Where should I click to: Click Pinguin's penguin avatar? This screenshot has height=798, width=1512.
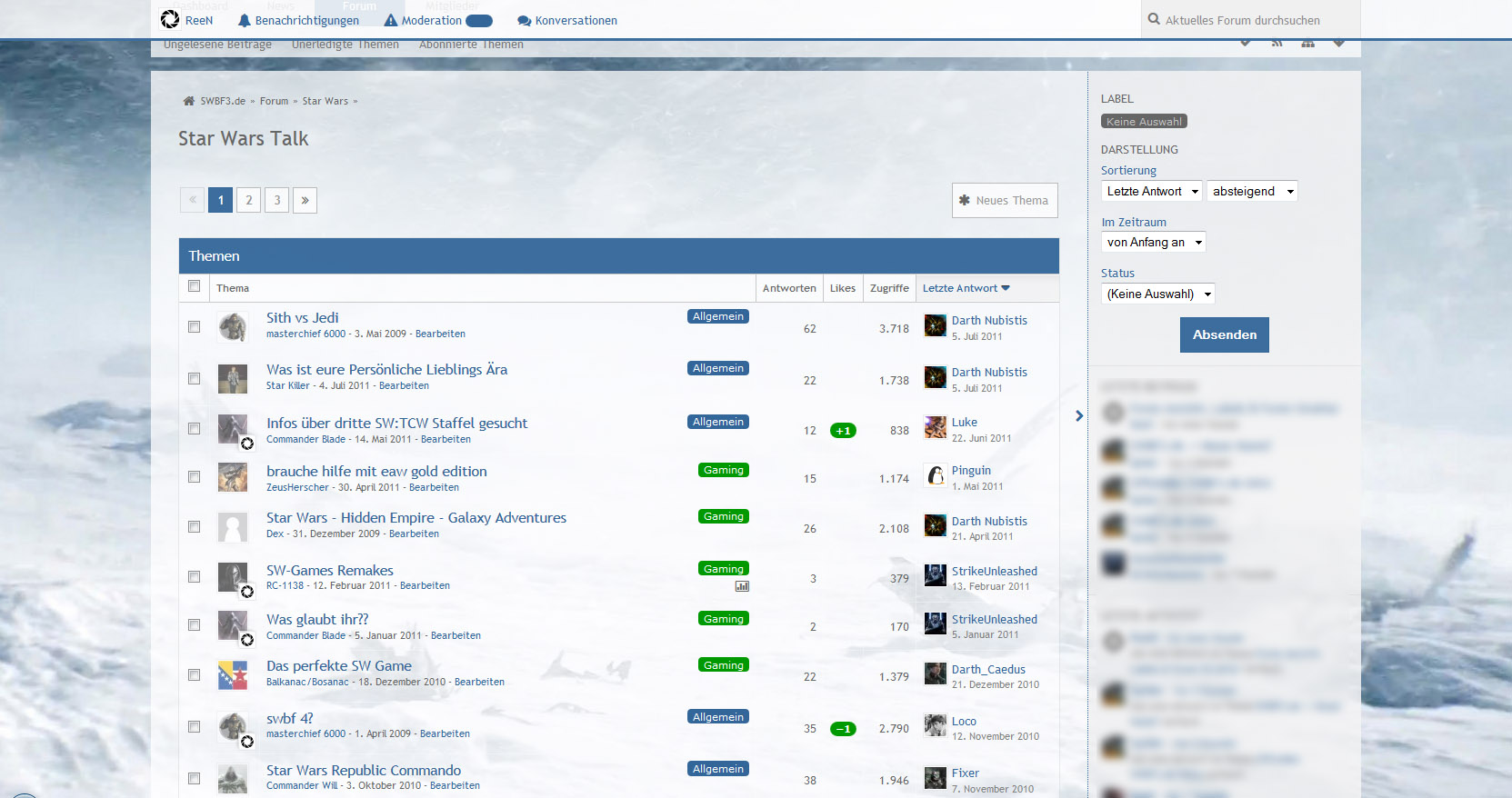pyautogui.click(x=936, y=475)
